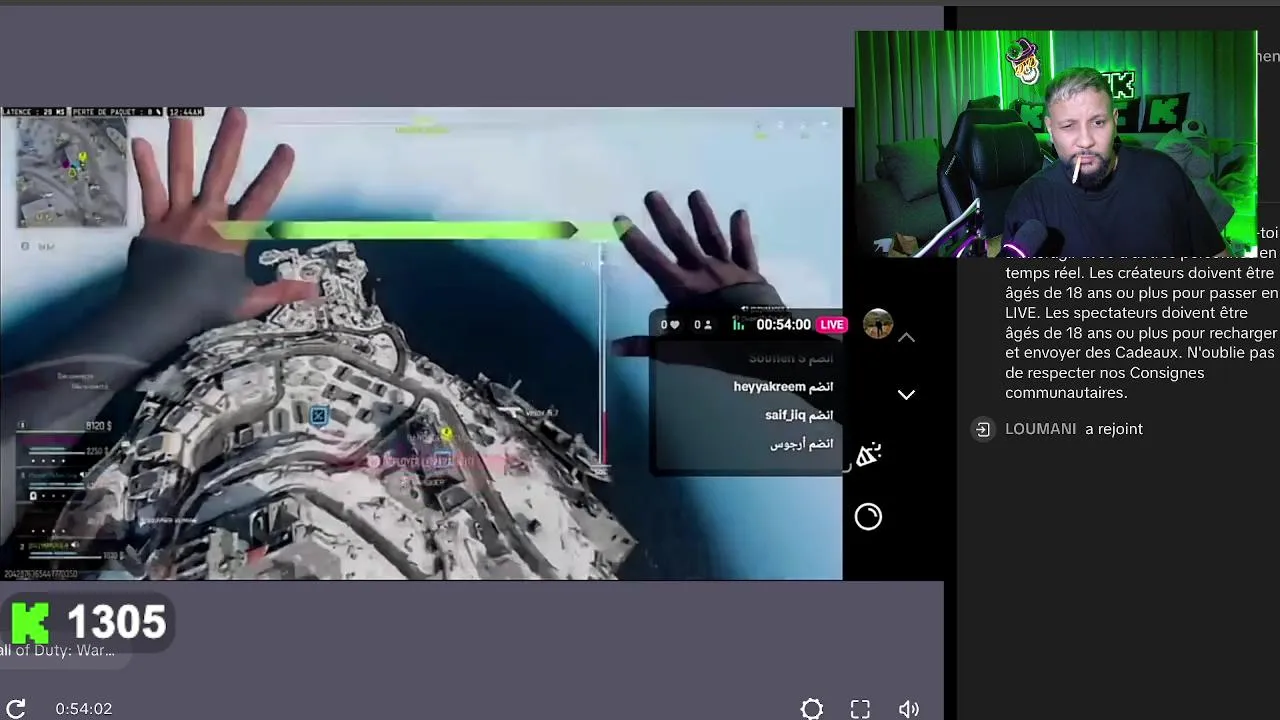Click the pink LIVE badge
The width and height of the screenshot is (1280, 720).
point(832,324)
